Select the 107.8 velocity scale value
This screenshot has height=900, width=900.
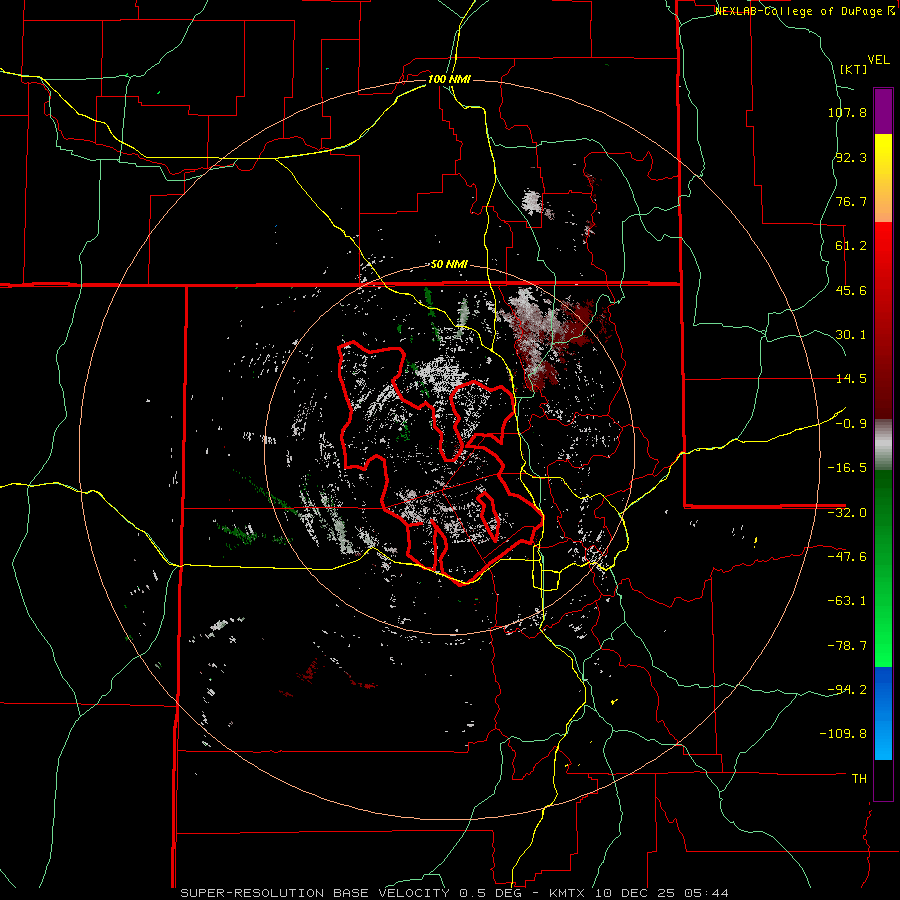[847, 112]
